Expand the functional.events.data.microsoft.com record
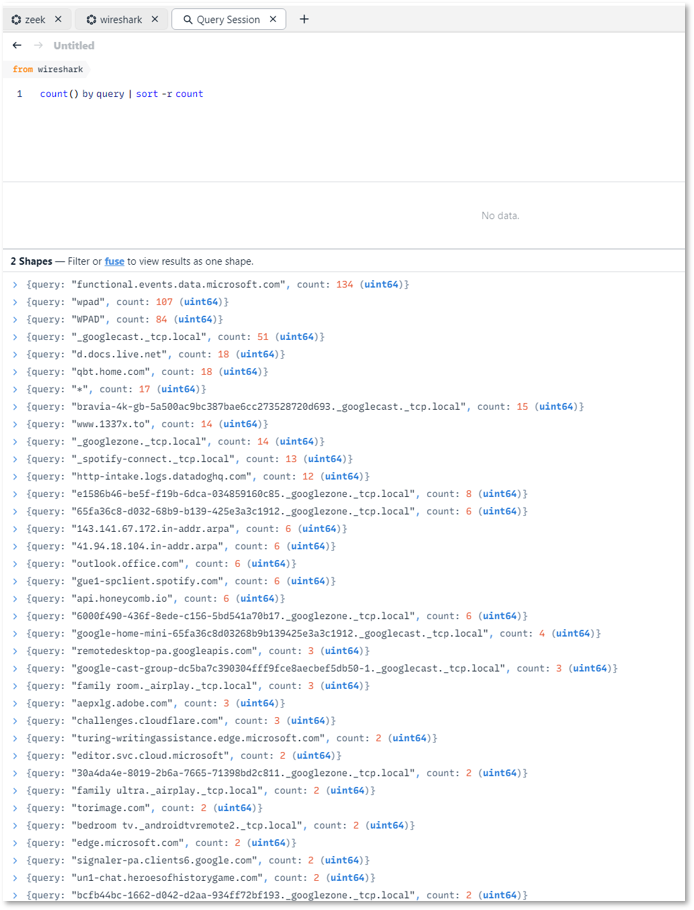The image size is (694, 910). pos(15,285)
